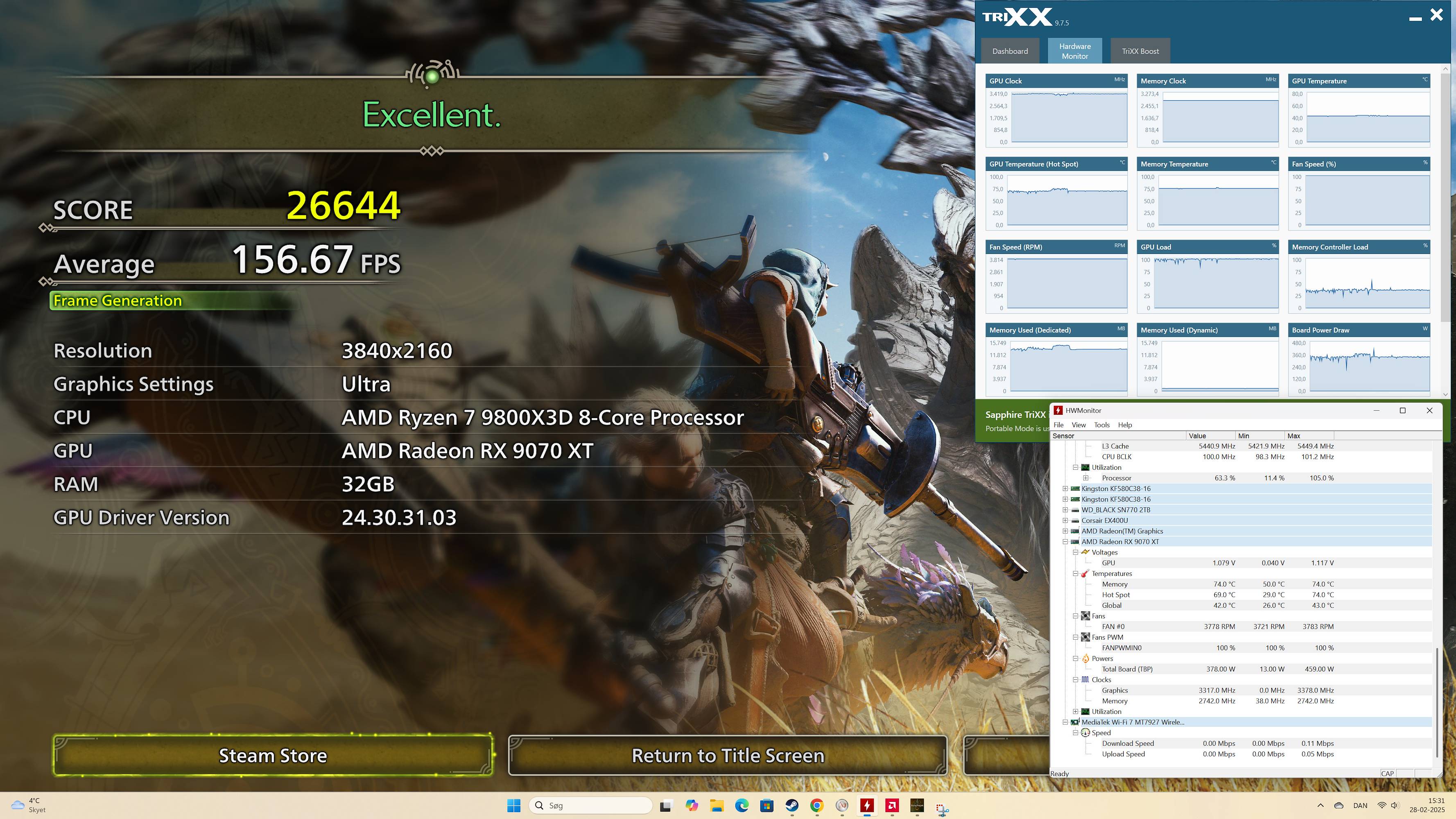The image size is (1456, 819).
Task: Open Steam from taskbar
Action: (792, 805)
